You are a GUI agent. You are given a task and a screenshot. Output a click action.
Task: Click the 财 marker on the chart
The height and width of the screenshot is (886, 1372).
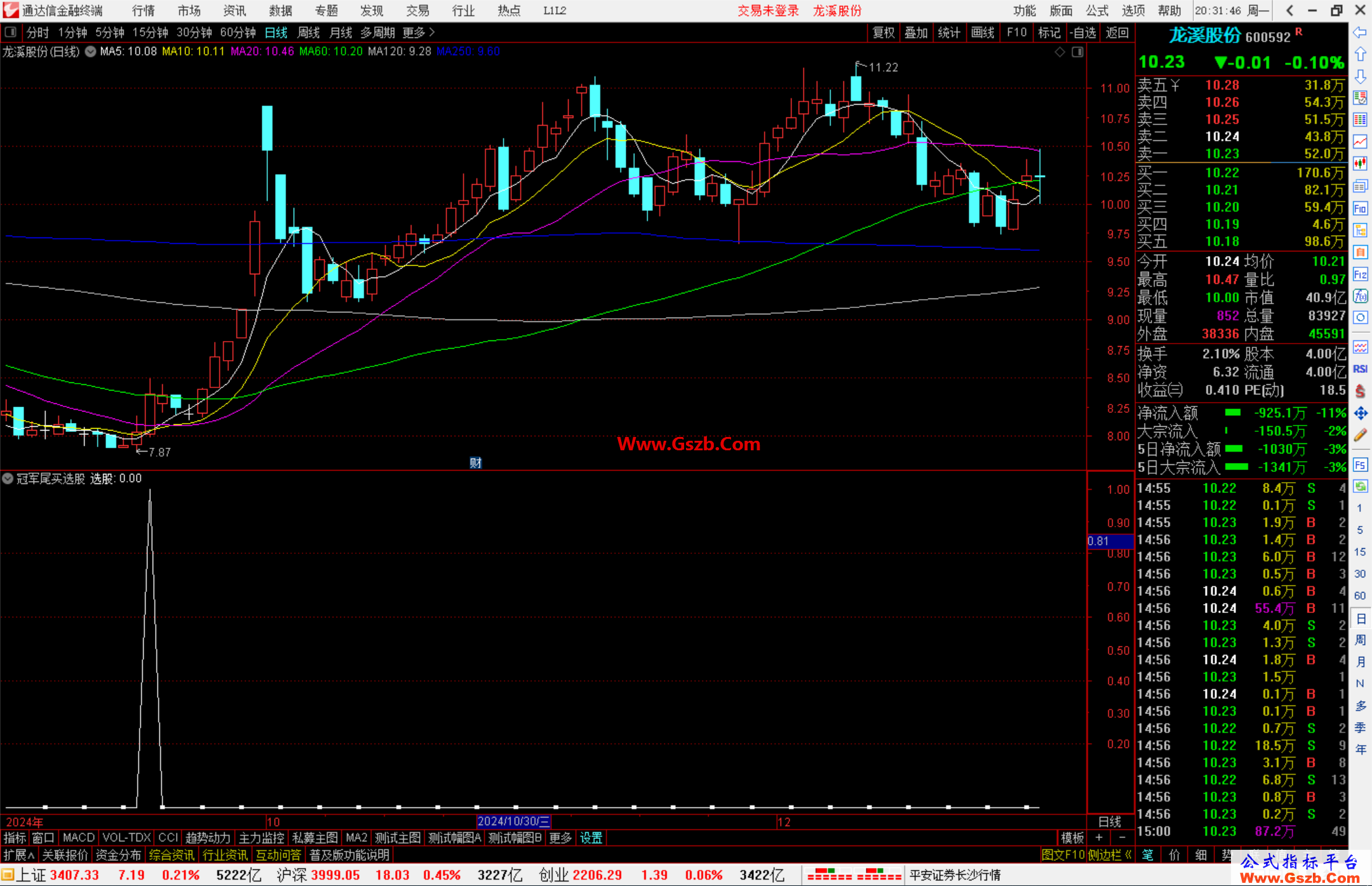[x=475, y=463]
